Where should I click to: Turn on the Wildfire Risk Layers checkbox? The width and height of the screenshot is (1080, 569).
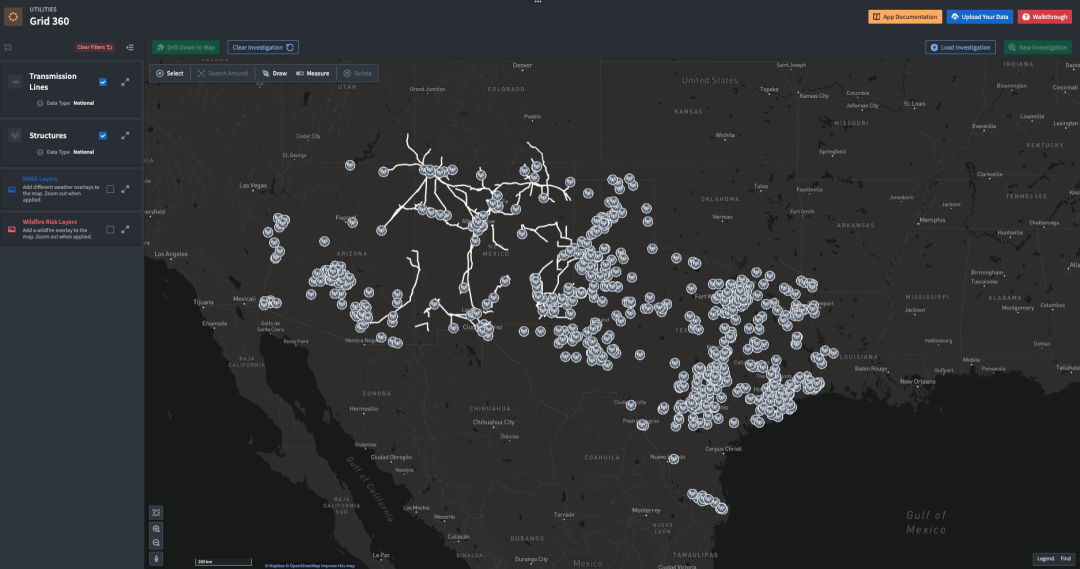[x=110, y=229]
